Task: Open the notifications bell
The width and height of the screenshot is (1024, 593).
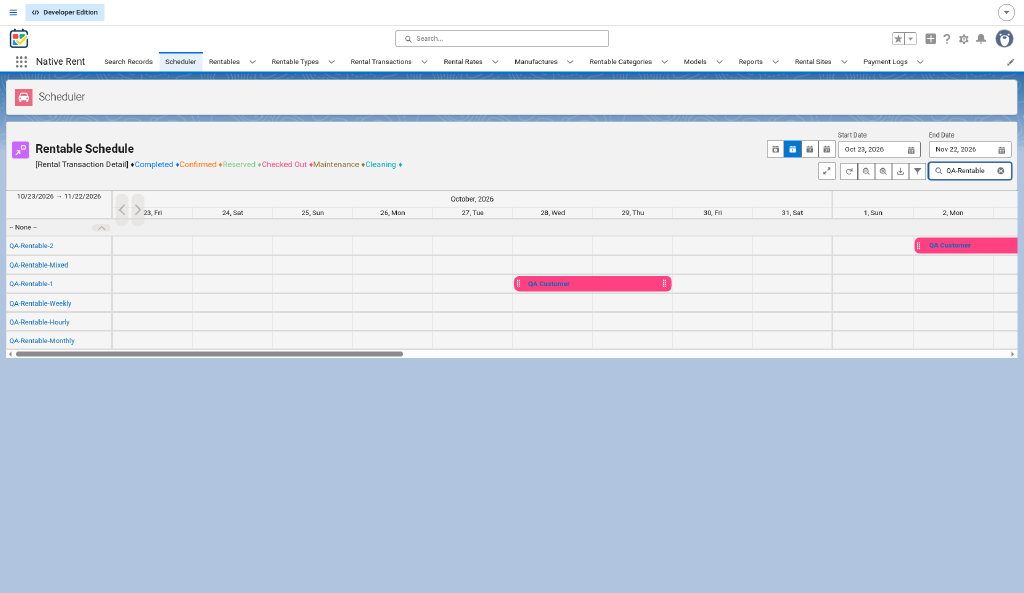Action: click(x=981, y=39)
